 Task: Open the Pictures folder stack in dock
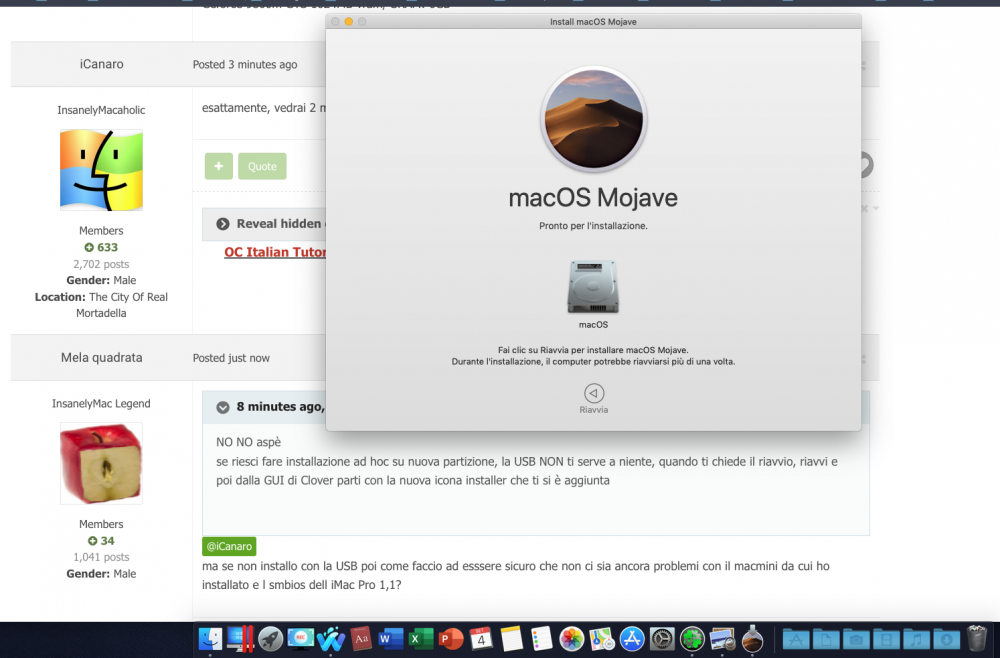[856, 638]
